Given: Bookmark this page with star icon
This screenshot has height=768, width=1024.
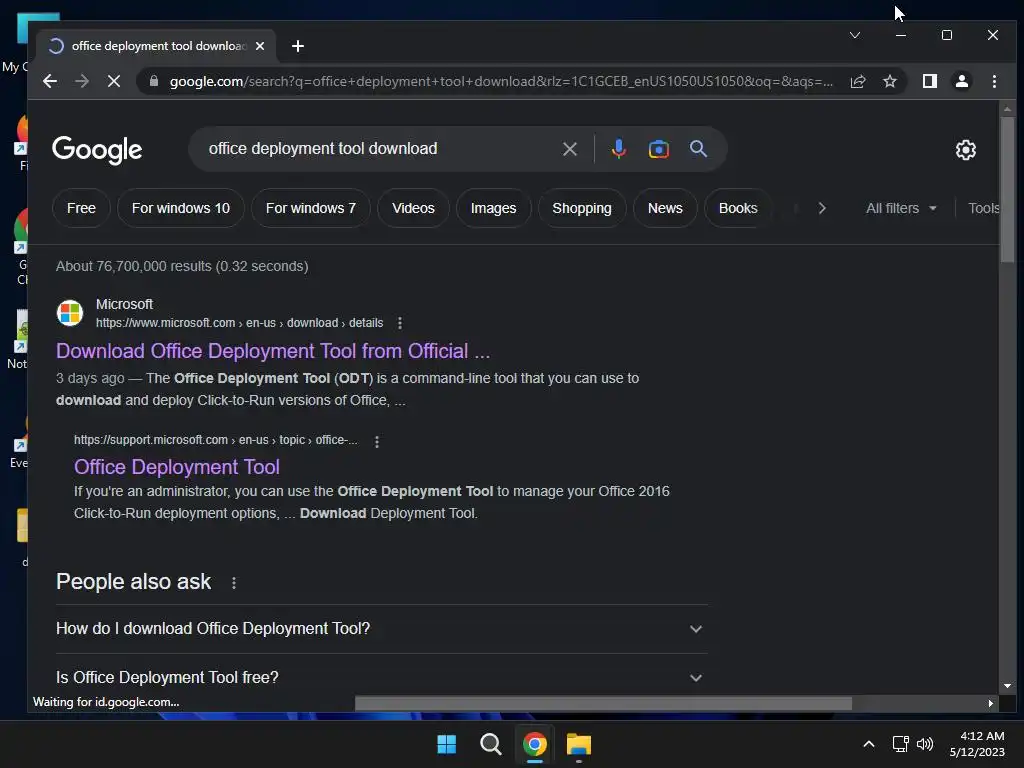Looking at the screenshot, I should (x=889, y=81).
